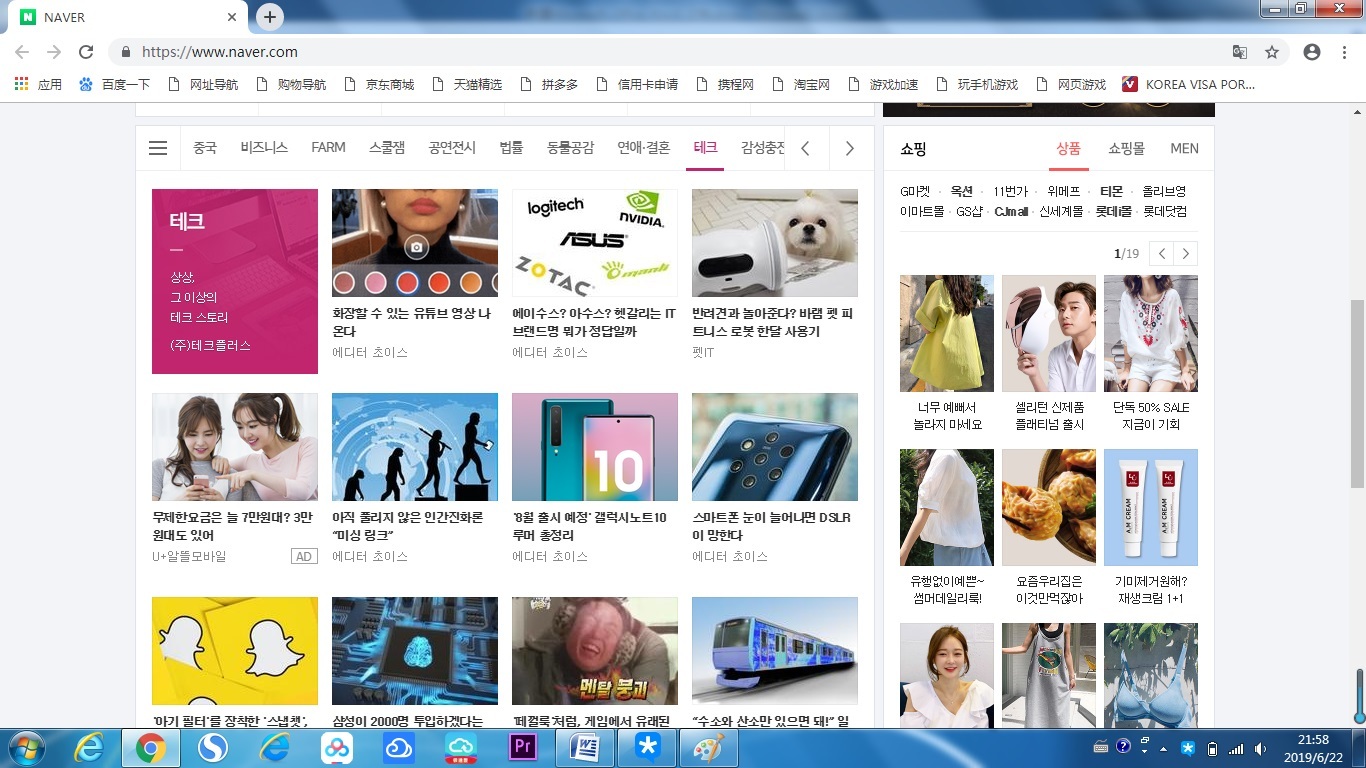
Task: Select the 쇼핑몰 shopping tab
Action: pyautogui.click(x=1126, y=148)
